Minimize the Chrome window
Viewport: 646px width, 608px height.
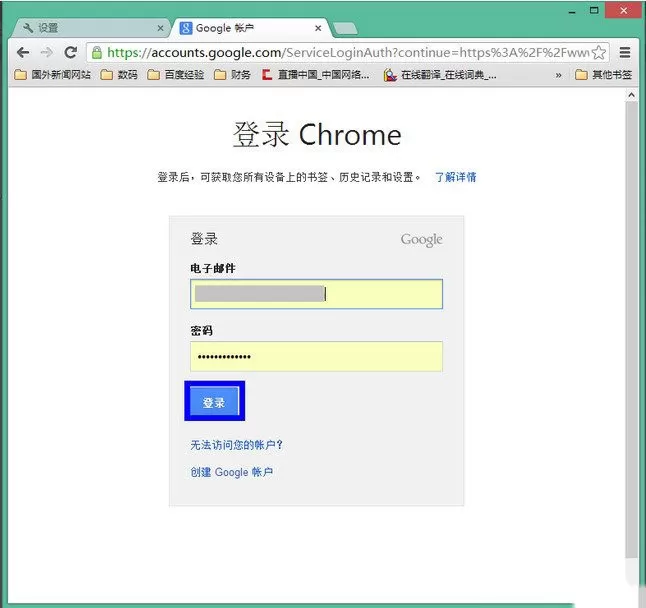point(572,11)
